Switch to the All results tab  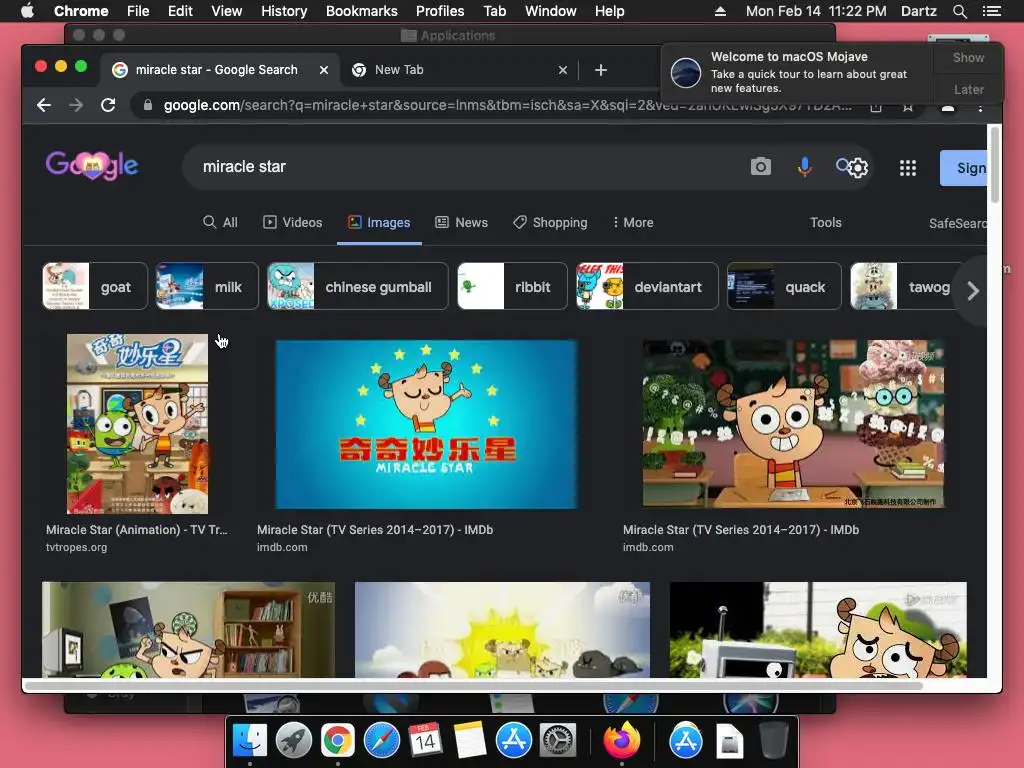(x=220, y=222)
